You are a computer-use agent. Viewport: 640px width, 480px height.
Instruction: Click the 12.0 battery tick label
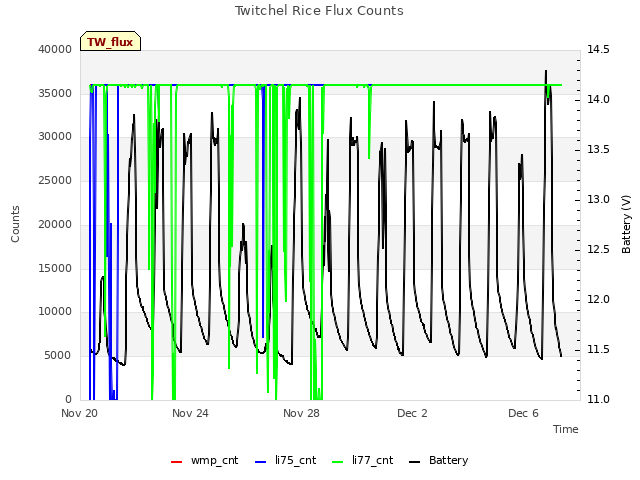tap(598, 300)
